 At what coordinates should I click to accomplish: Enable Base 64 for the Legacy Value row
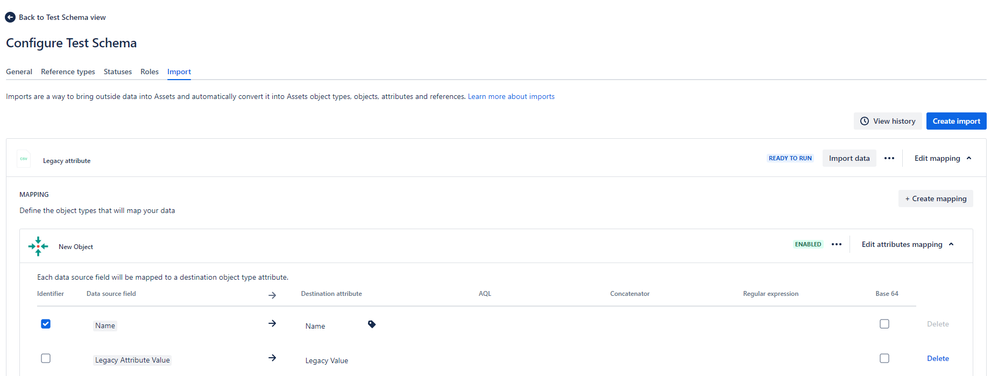(884, 358)
